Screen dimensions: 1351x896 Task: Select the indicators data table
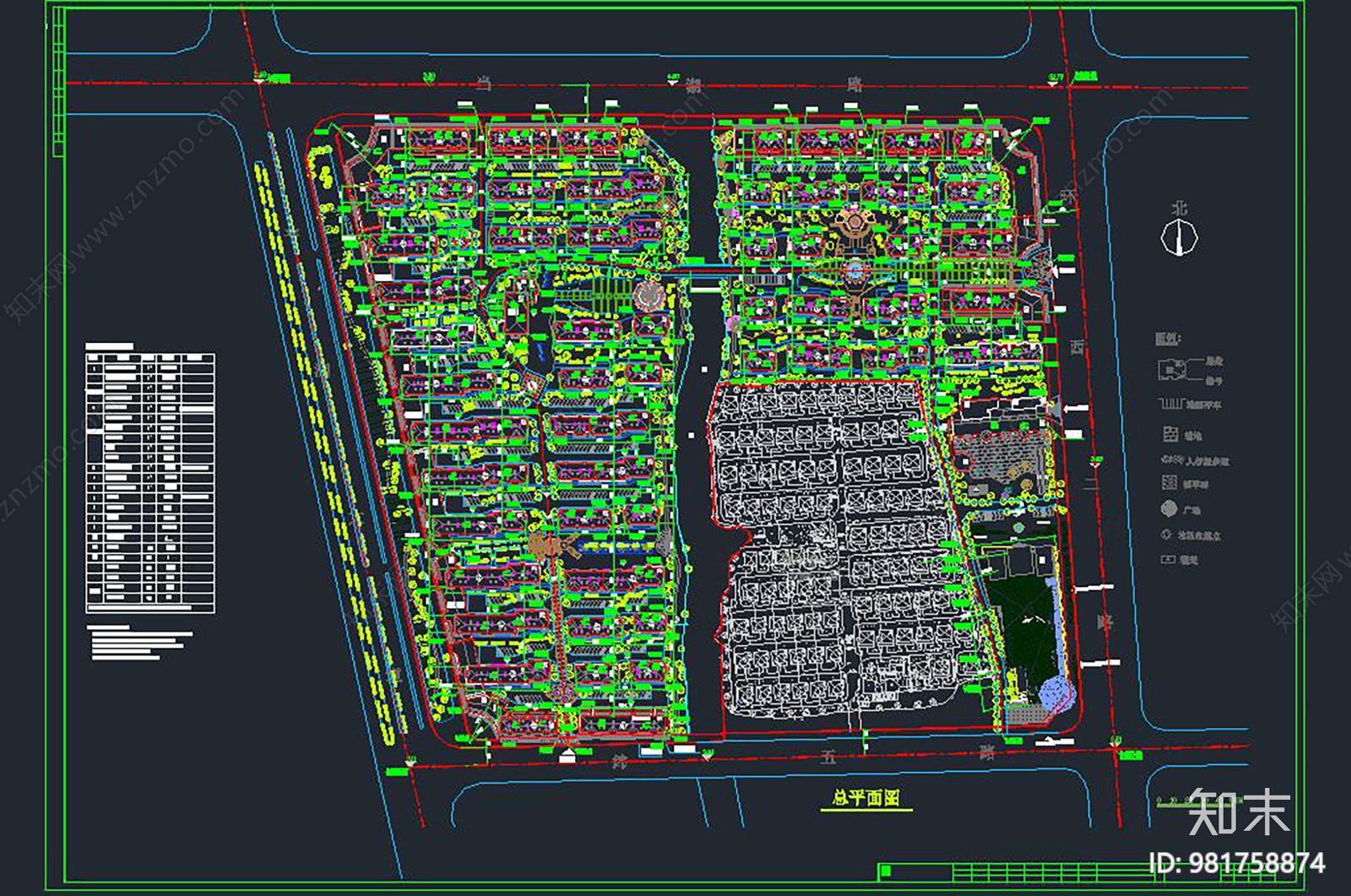pos(150,483)
